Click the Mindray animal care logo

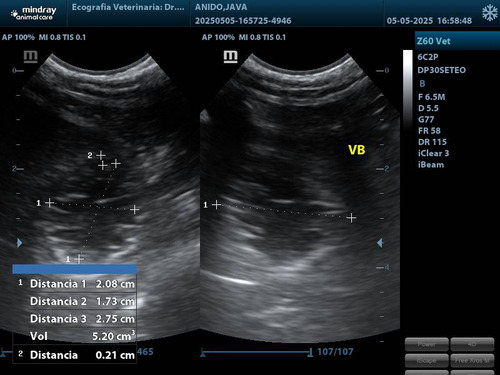33,13
